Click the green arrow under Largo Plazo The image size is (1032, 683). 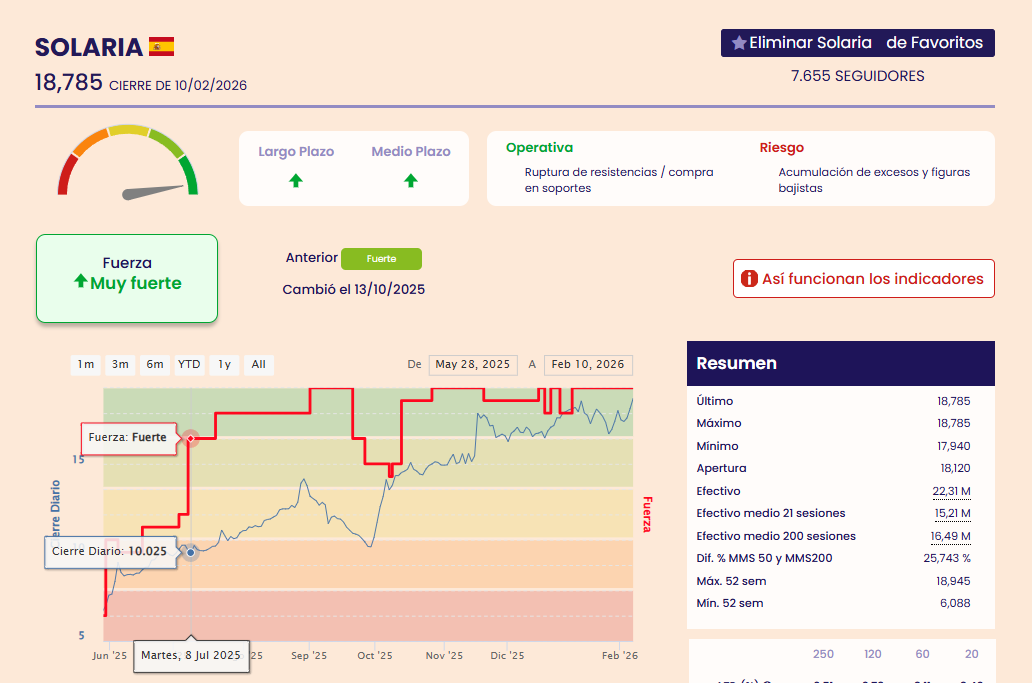click(x=296, y=180)
